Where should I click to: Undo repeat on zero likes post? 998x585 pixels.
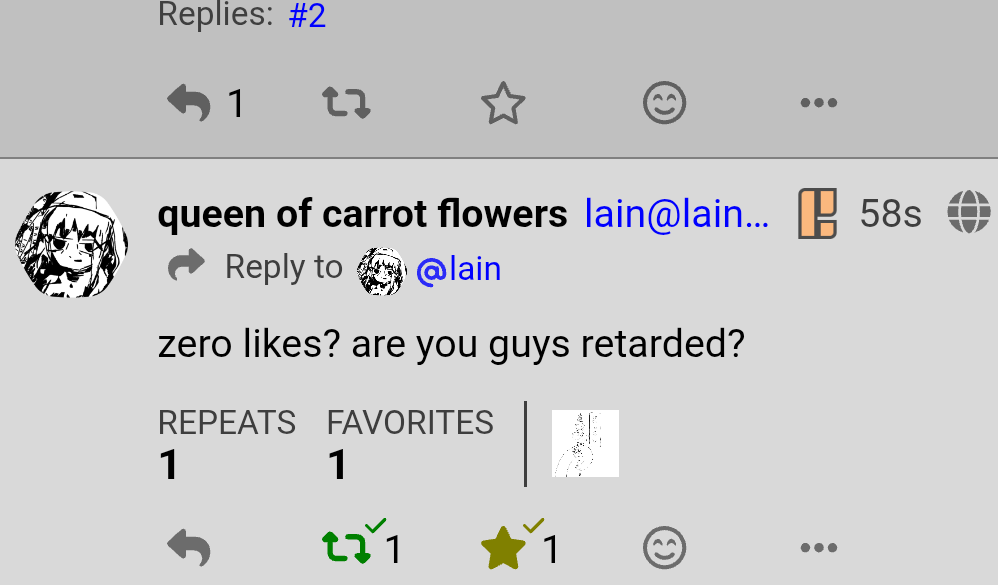(347, 547)
